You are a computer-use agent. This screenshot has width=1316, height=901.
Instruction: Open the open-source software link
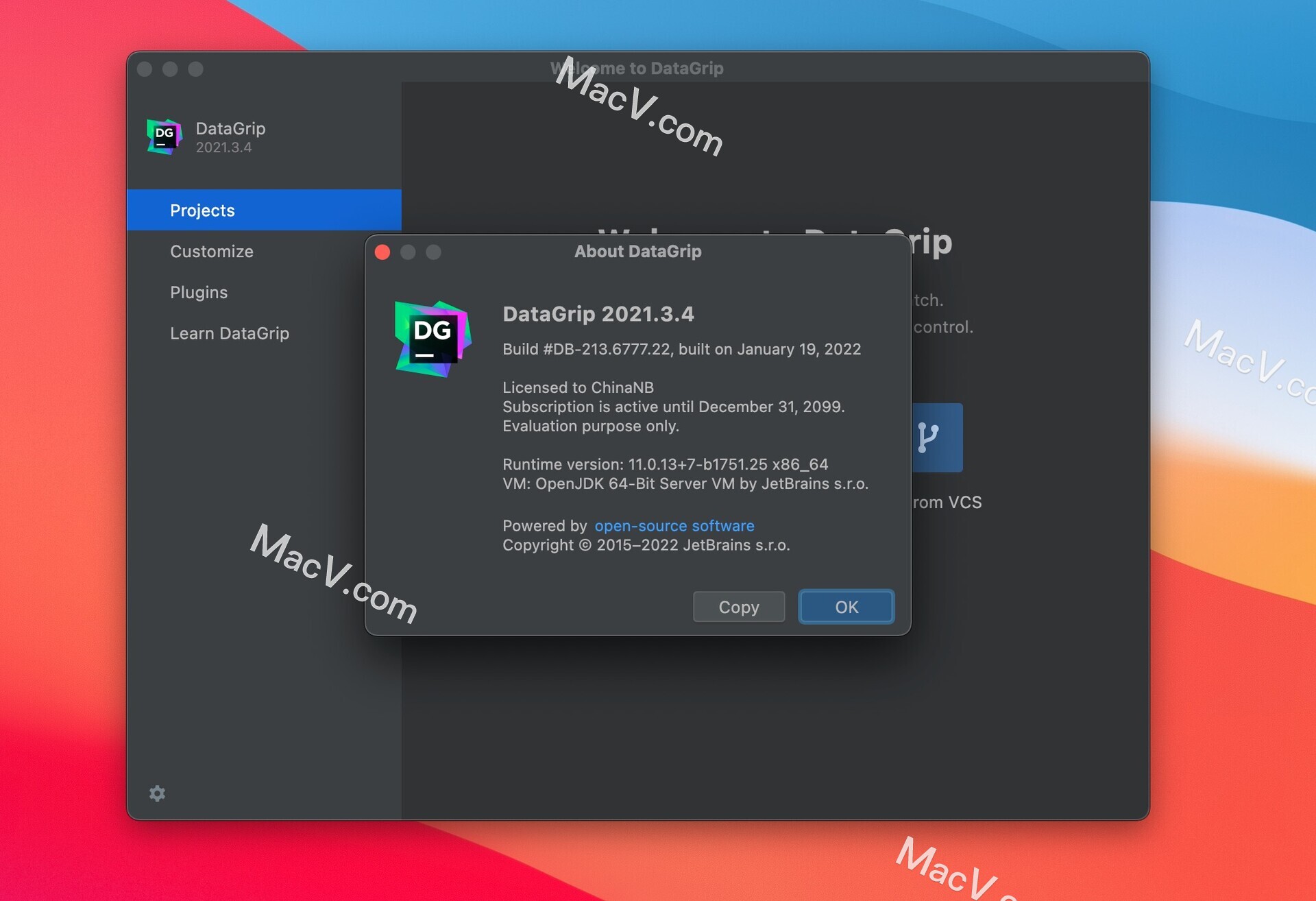tap(674, 526)
